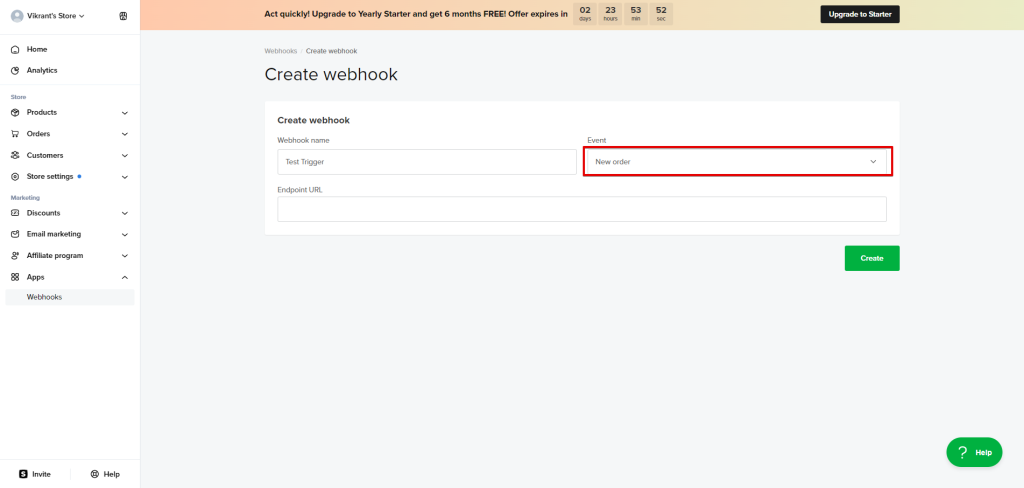Click the Customers people icon
The width and height of the screenshot is (1024, 488).
pos(15,155)
